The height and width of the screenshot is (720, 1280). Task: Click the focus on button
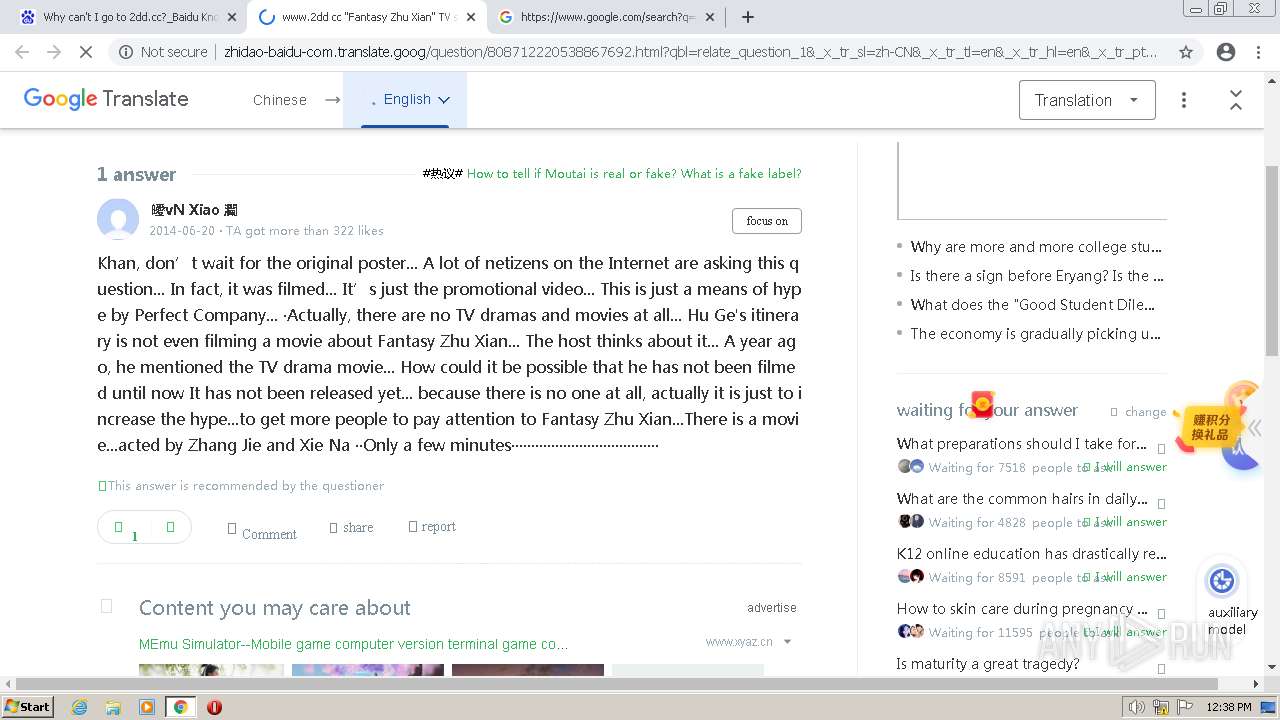click(767, 221)
